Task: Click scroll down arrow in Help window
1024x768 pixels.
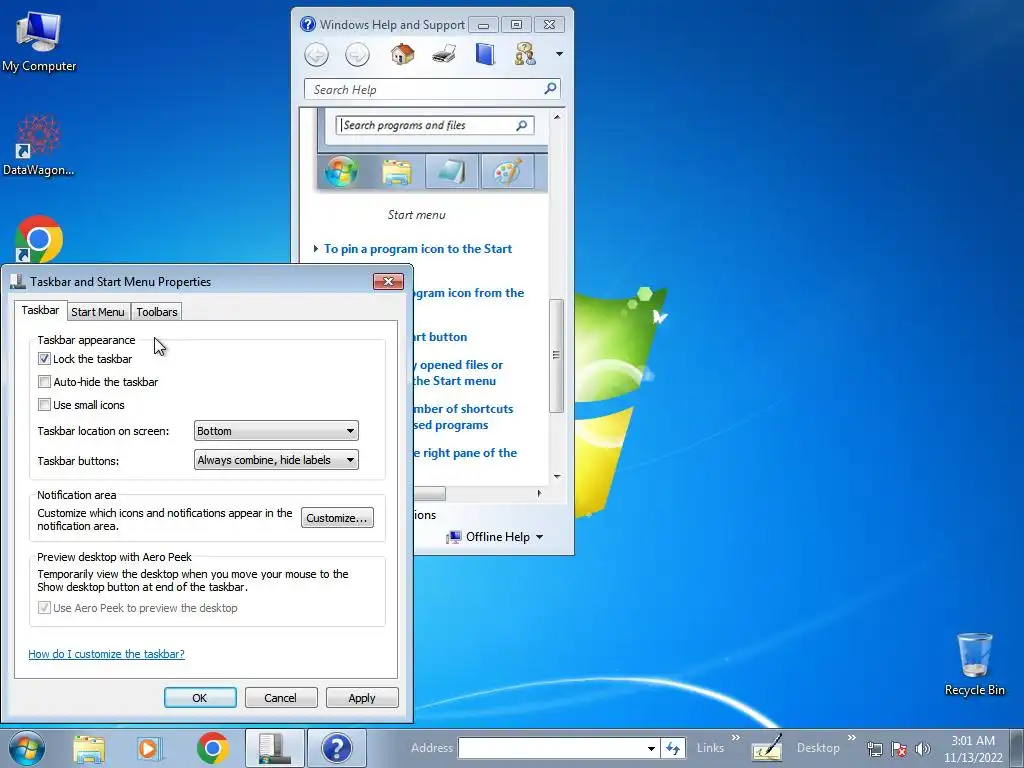Action: (x=557, y=476)
